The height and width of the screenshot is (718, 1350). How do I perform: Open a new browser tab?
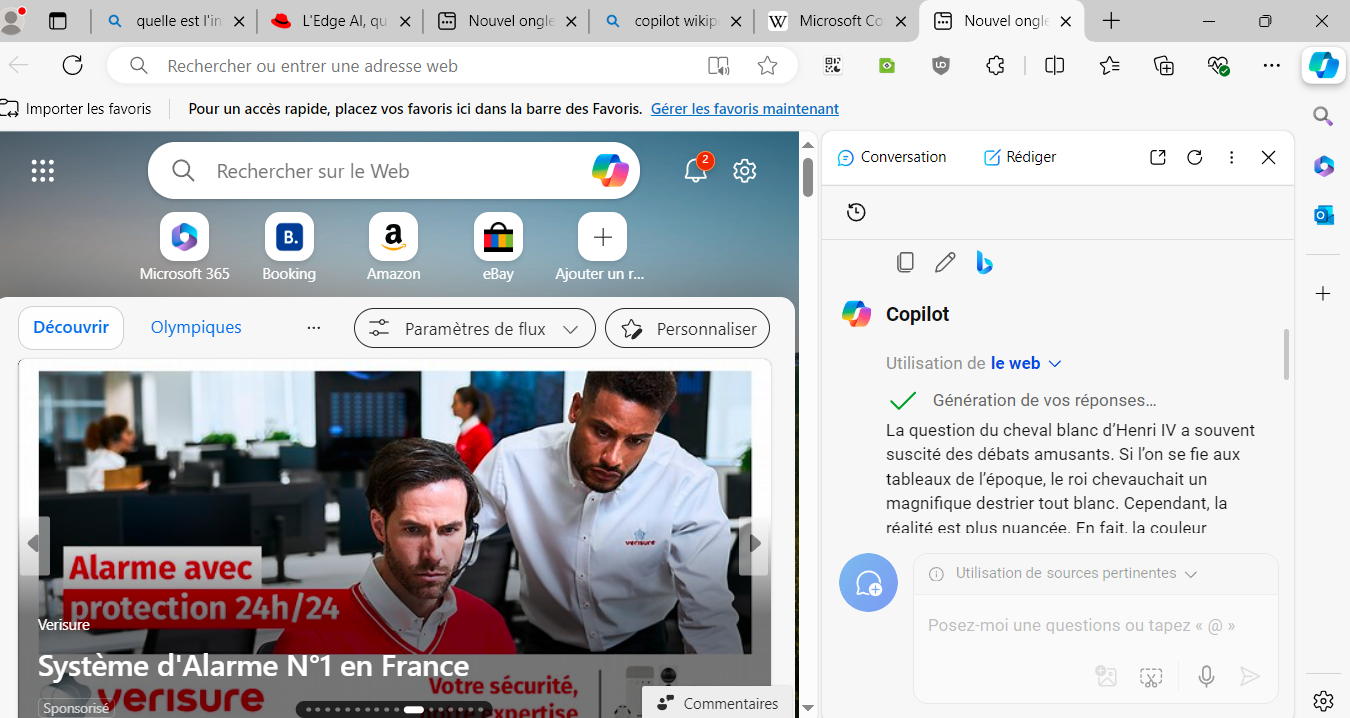point(1111,21)
